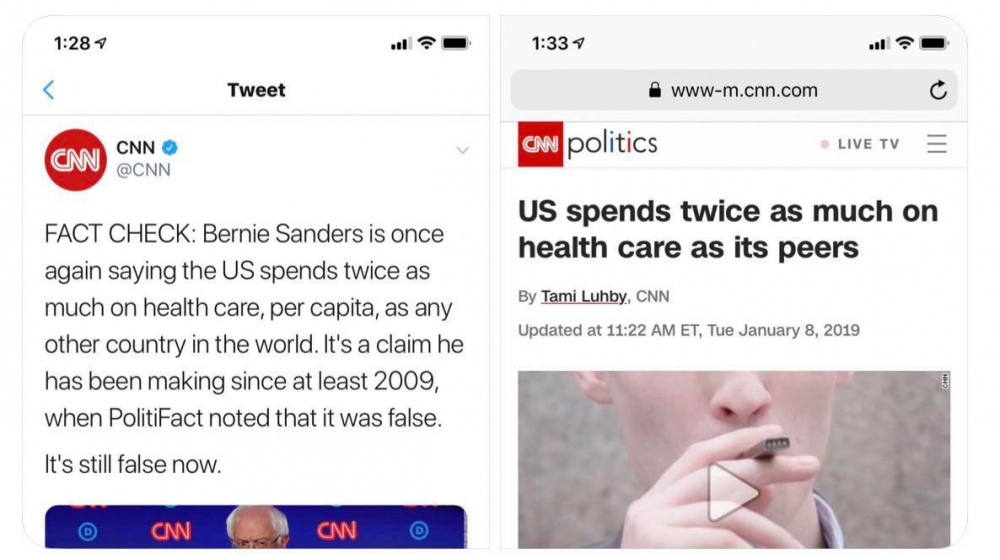Tap Wi-Fi icon in right phone status bar
This screenshot has height=560, width=1000.
coord(905,43)
